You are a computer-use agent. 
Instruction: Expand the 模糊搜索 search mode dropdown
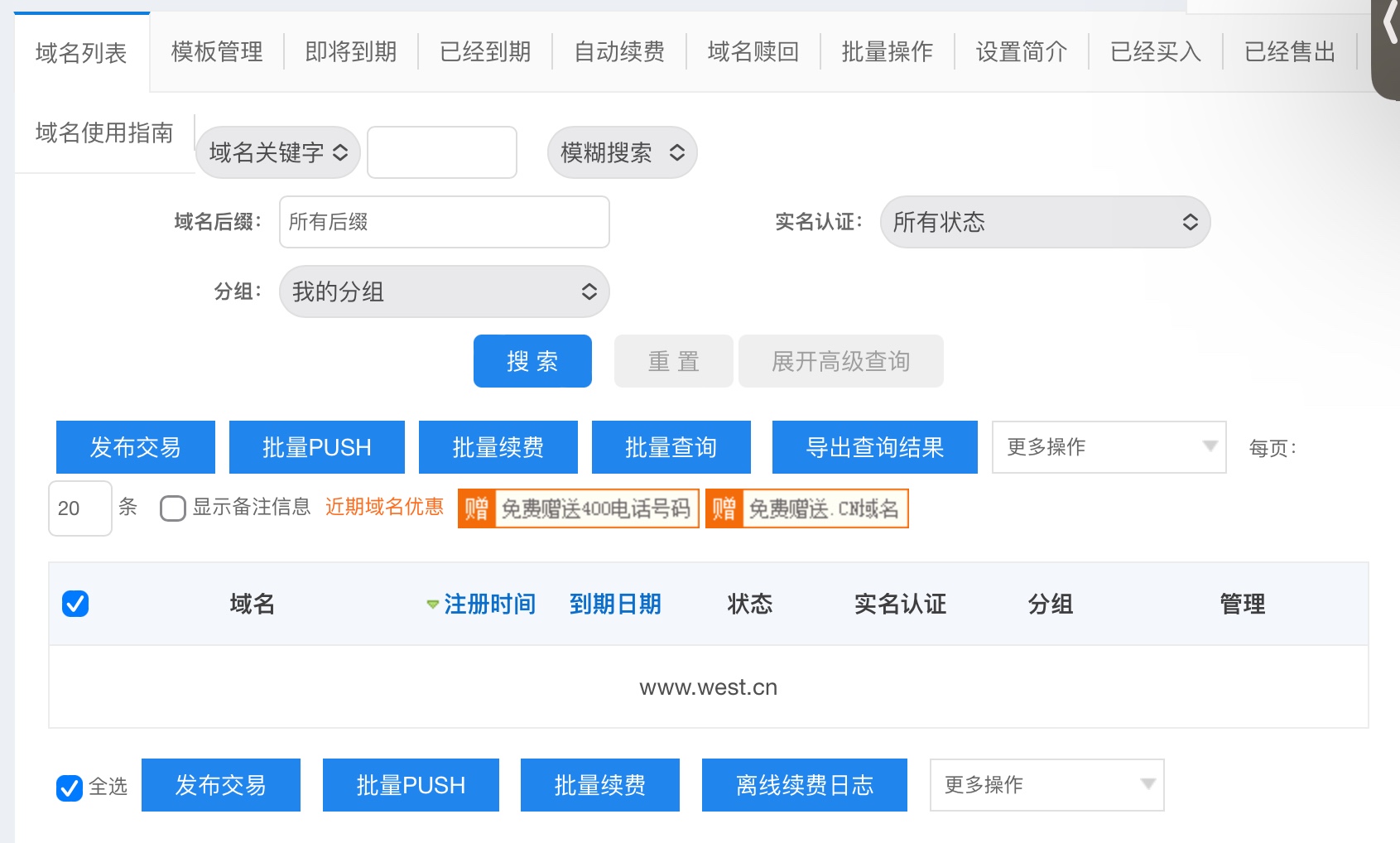[x=622, y=152]
